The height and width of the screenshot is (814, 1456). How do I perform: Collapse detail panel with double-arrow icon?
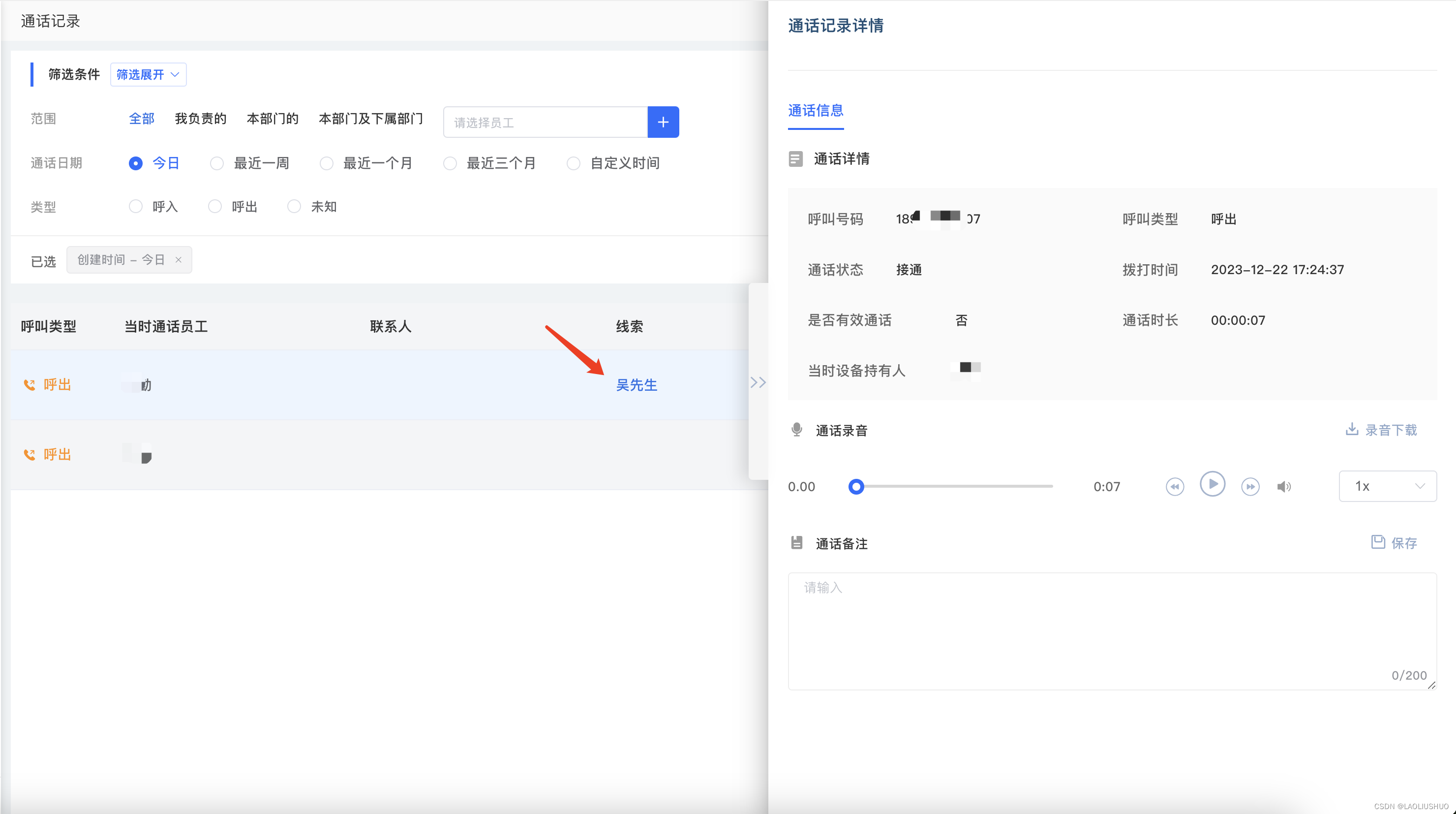758,382
